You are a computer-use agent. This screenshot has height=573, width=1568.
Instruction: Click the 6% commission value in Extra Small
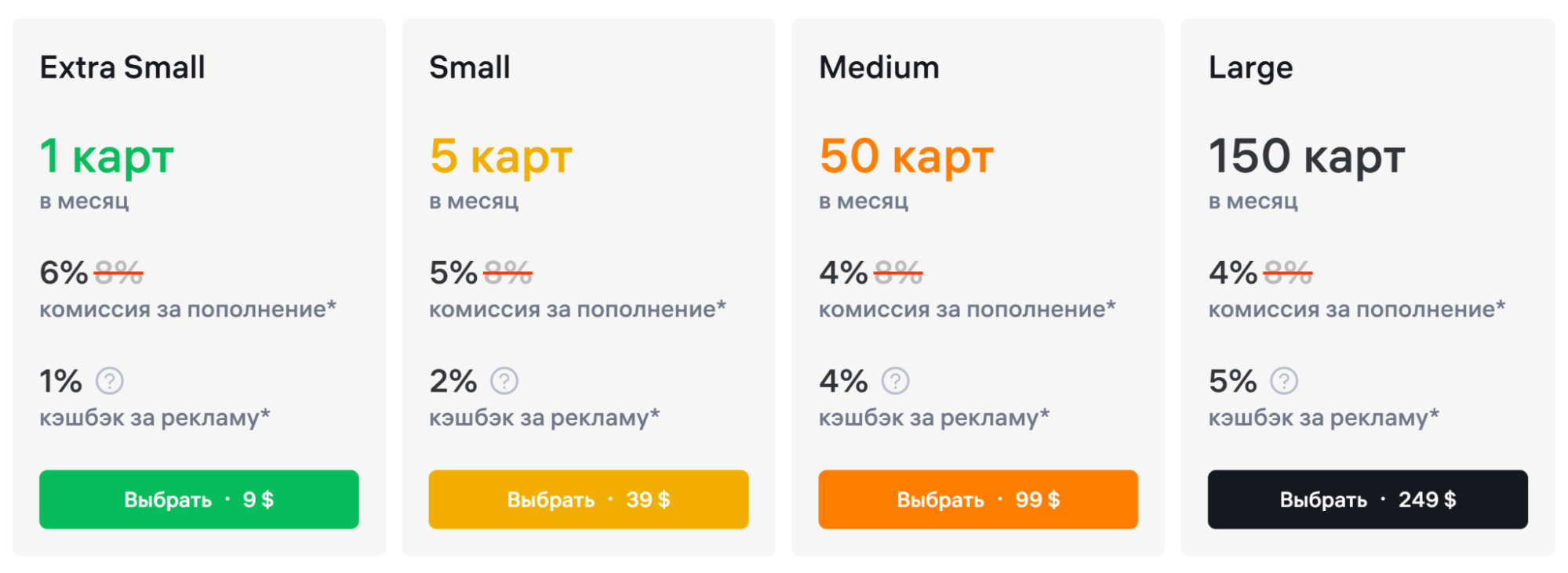(x=64, y=273)
